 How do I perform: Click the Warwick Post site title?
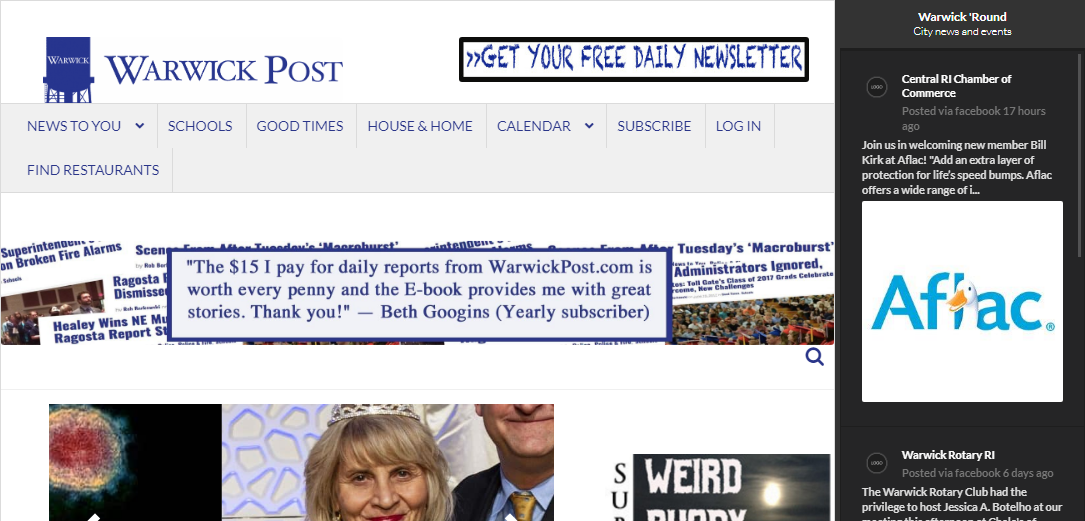224,70
